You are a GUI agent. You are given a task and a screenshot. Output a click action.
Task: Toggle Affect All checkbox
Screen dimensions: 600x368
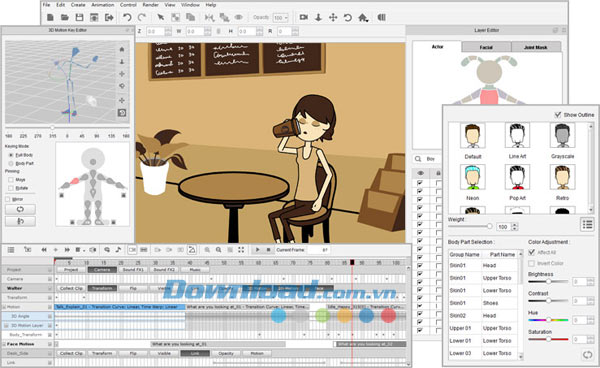coord(532,252)
